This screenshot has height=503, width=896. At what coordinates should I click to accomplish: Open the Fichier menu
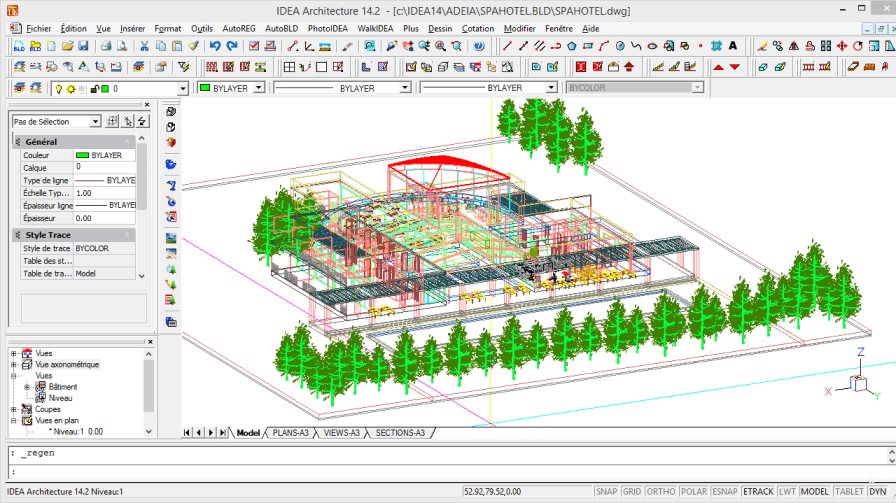tap(38, 29)
